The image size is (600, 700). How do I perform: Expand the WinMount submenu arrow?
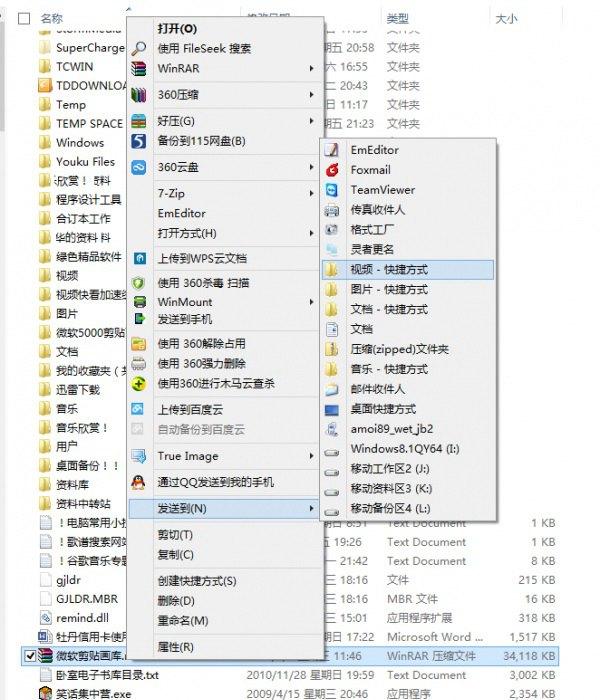pos(311,302)
